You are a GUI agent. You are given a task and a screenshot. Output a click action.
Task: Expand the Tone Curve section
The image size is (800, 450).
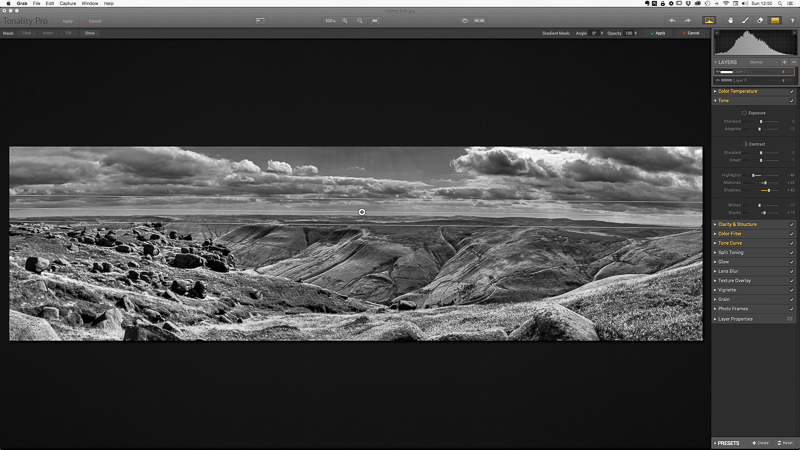point(730,243)
